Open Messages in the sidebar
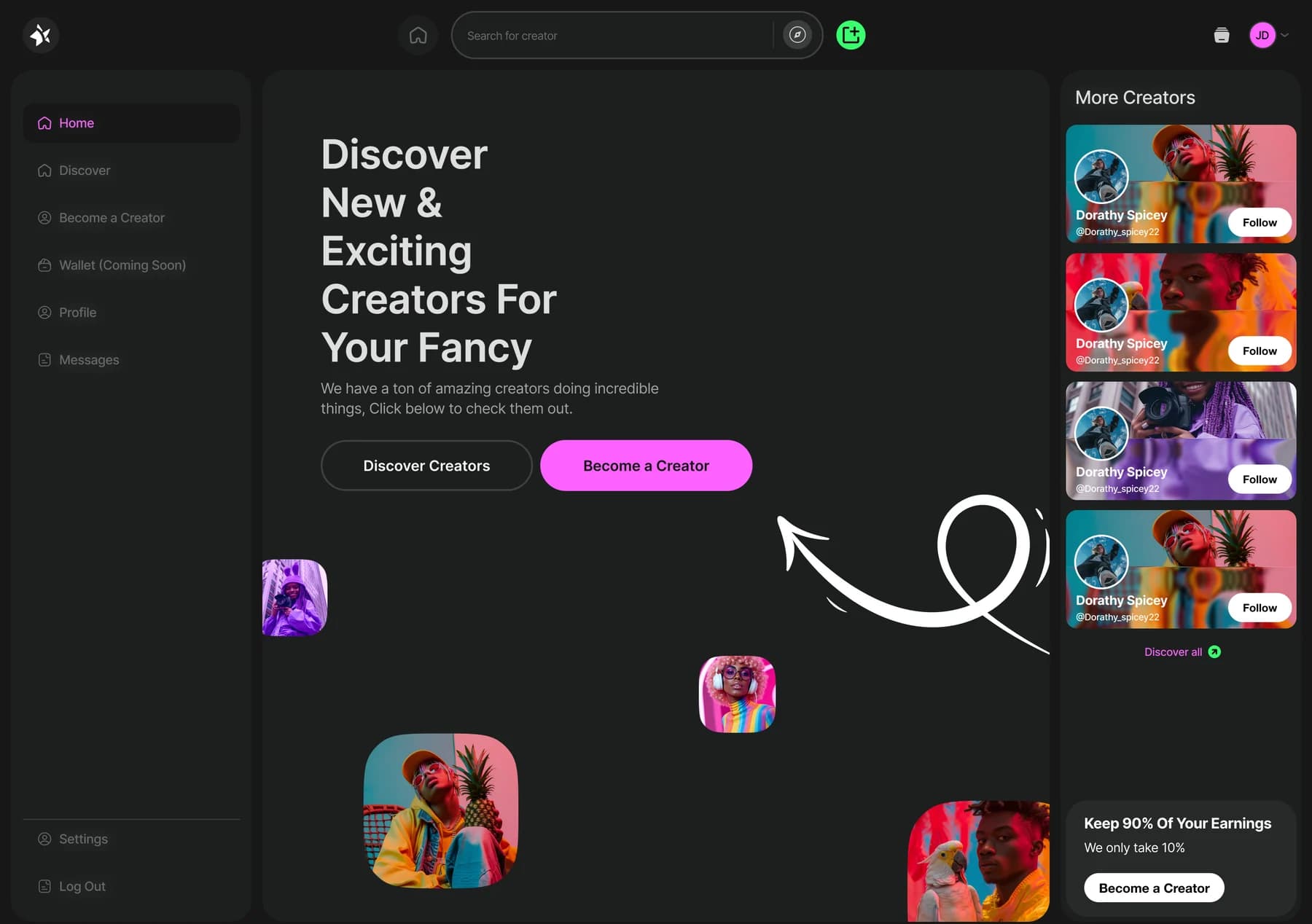1312x924 pixels. tap(131, 360)
